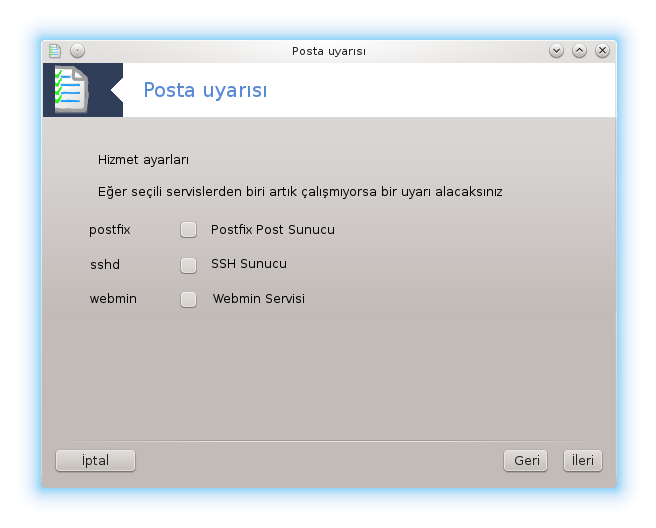
Task: Click the round pin button in title bar
Action: click(x=77, y=51)
